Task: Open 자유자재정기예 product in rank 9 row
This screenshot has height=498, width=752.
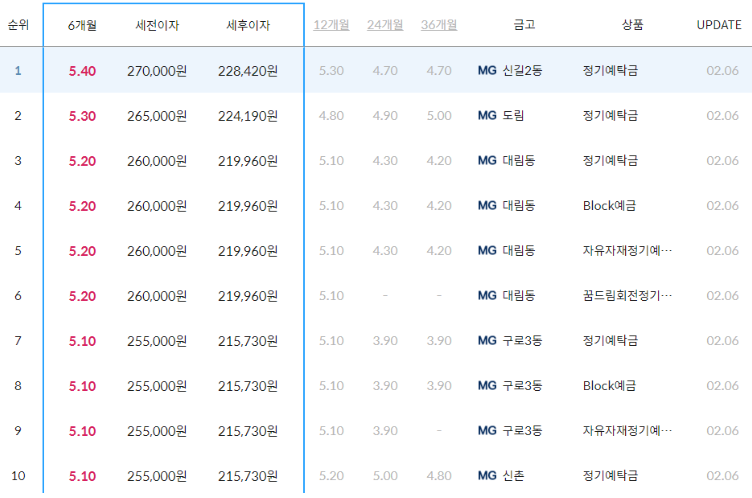Action: click(627, 430)
